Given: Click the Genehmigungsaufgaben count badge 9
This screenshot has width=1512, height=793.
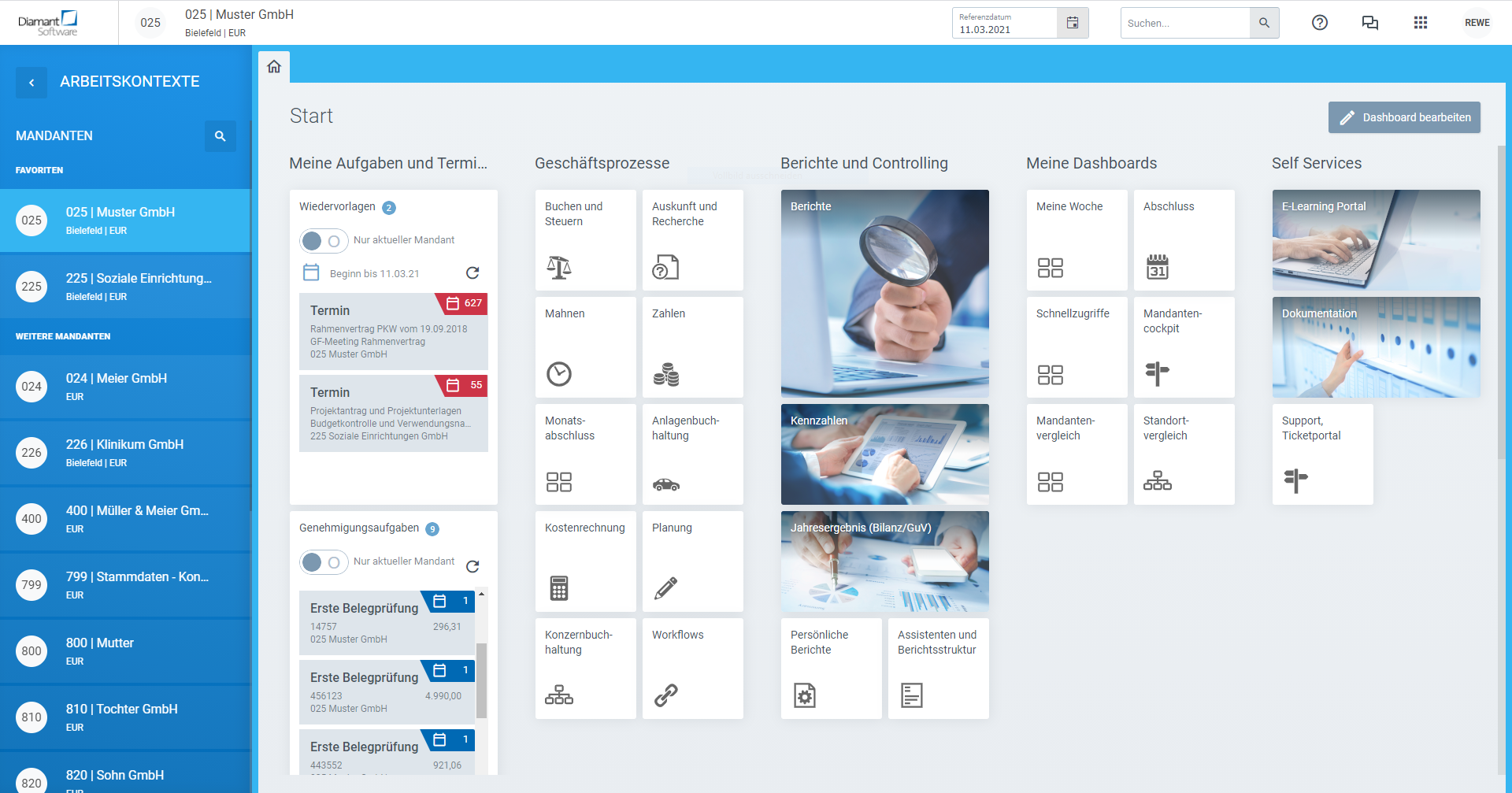Looking at the screenshot, I should [x=432, y=529].
